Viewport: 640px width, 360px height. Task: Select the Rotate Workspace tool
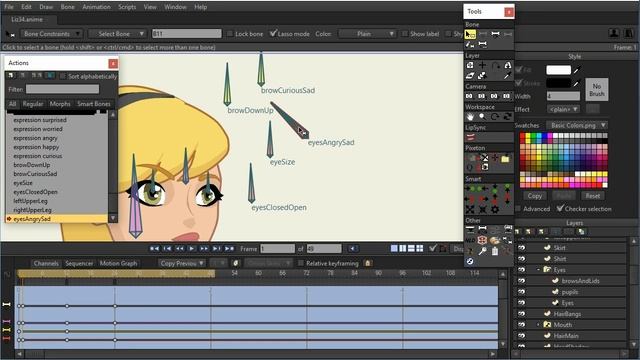[x=495, y=117]
